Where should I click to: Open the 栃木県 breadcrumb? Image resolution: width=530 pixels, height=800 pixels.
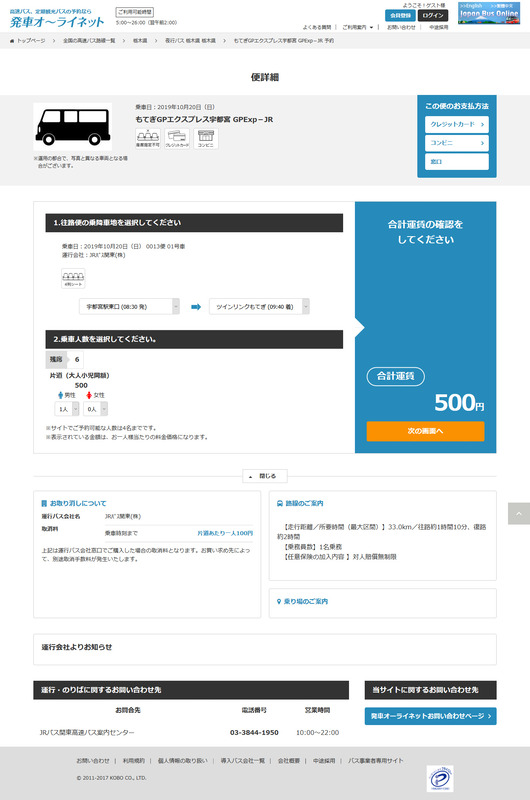(140, 40)
